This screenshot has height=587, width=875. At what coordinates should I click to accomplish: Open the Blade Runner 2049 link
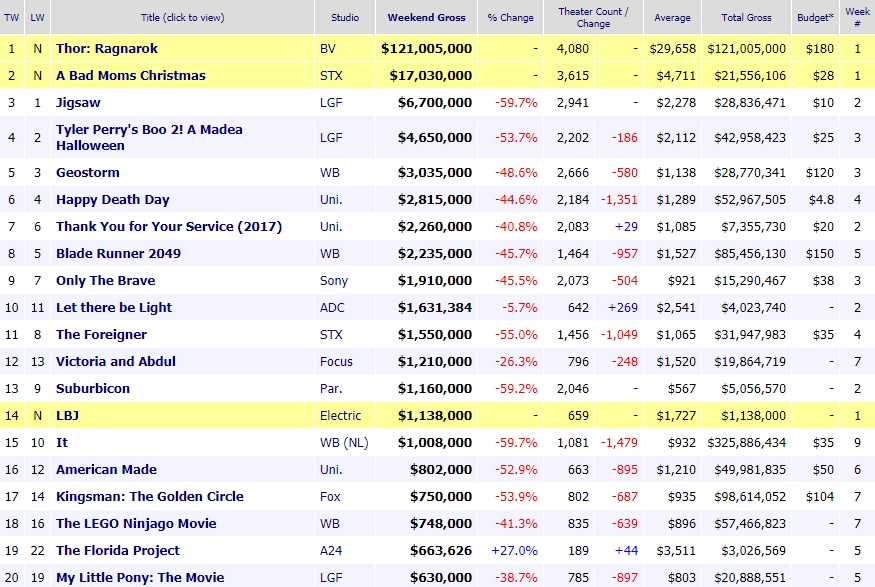tap(118, 253)
